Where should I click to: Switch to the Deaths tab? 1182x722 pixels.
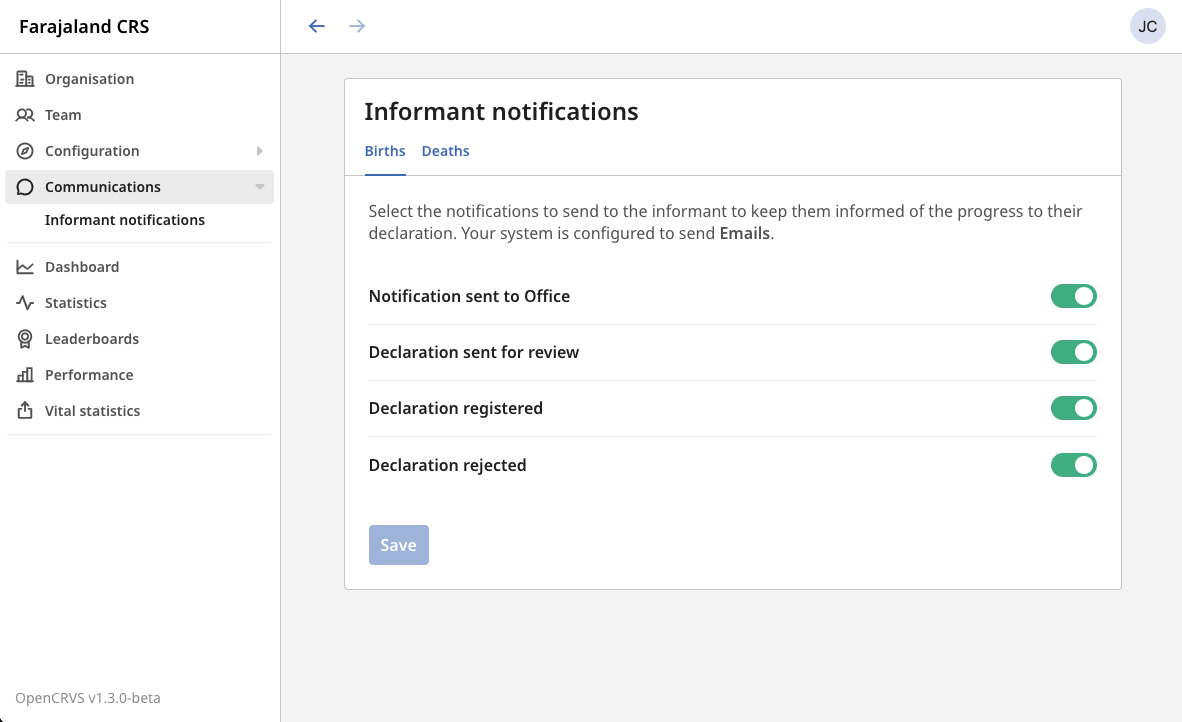tap(445, 151)
